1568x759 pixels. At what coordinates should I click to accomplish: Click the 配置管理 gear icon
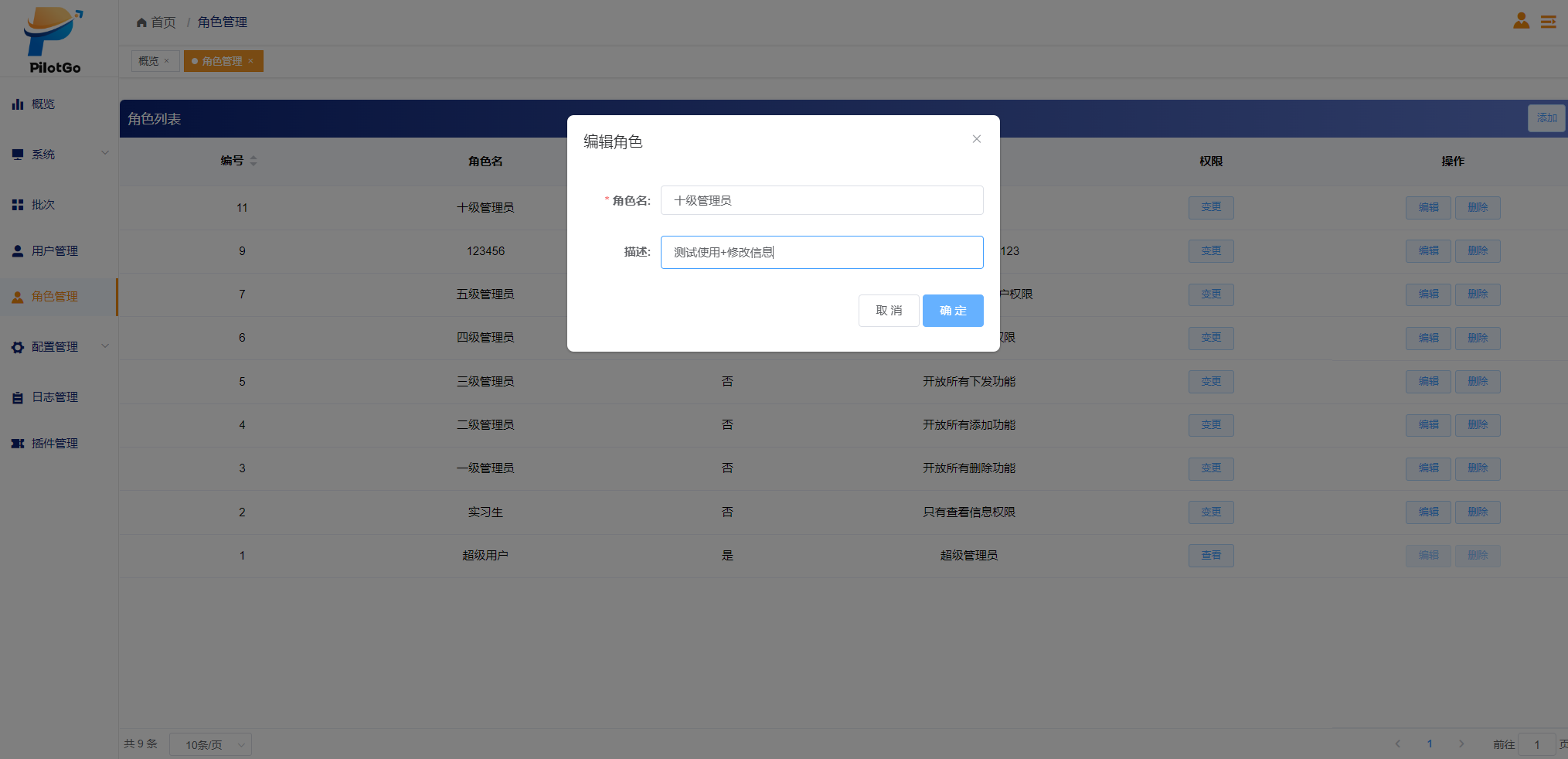(18, 347)
